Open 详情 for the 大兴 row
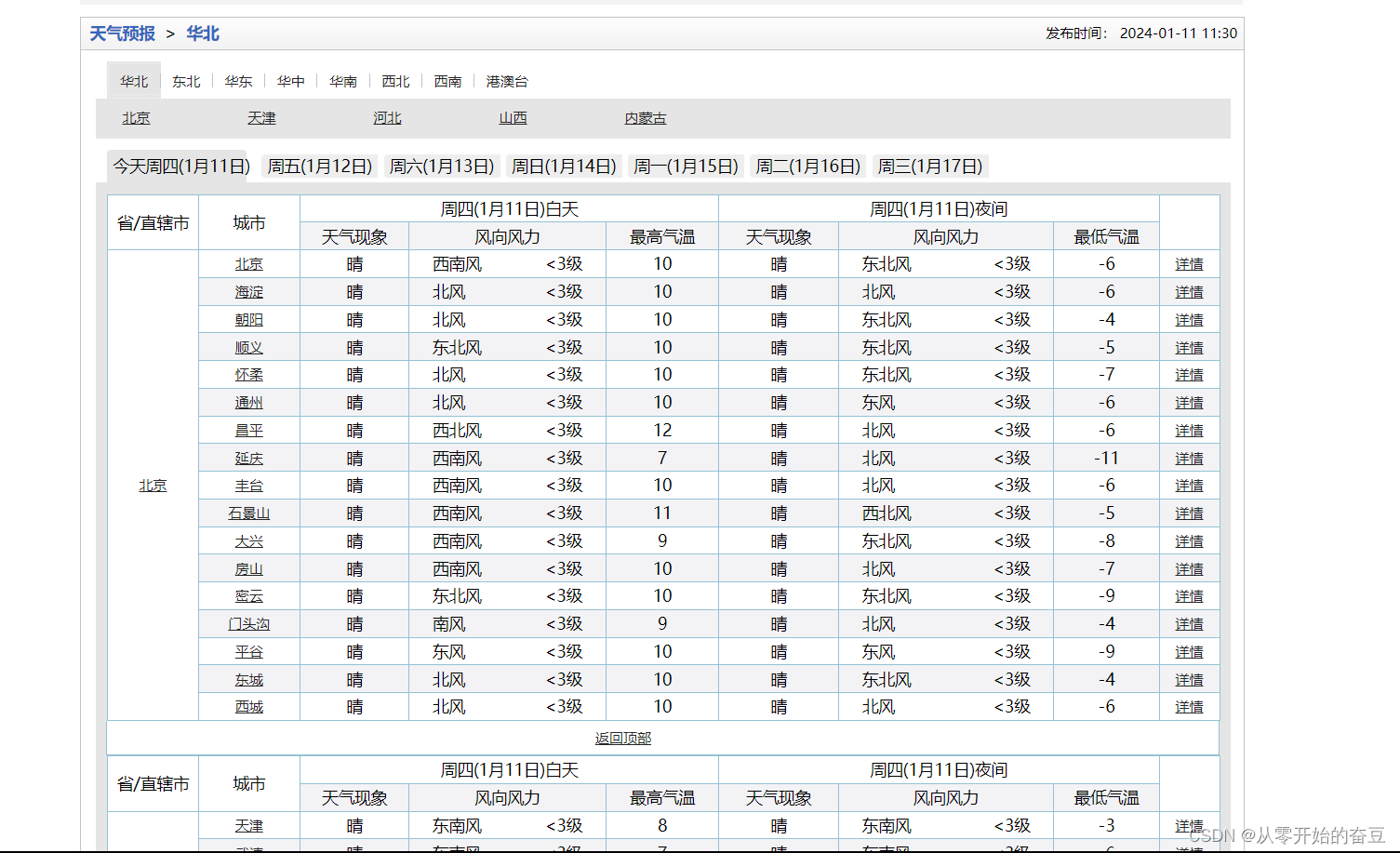Screen dimensions: 1400x853 click(x=1189, y=541)
